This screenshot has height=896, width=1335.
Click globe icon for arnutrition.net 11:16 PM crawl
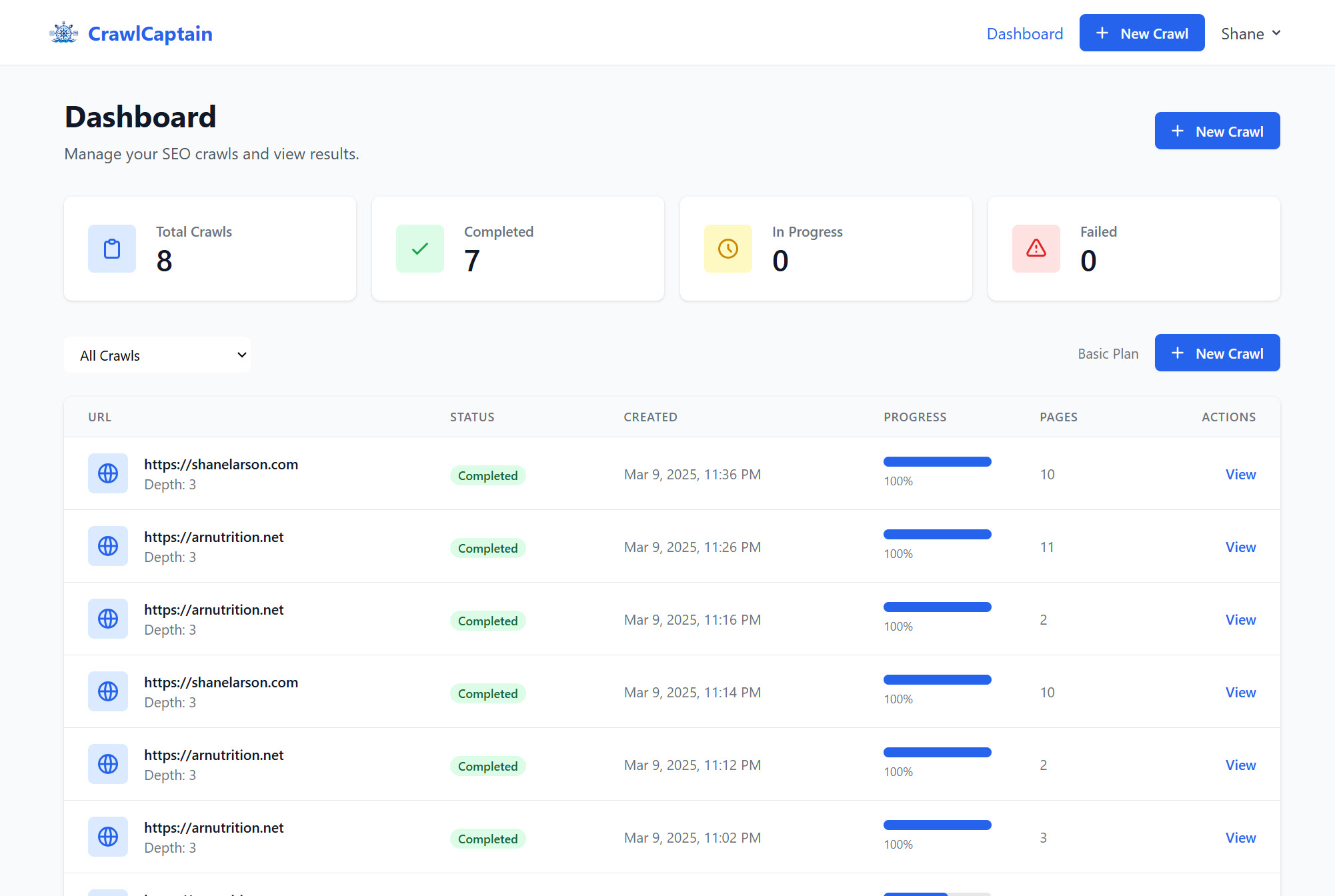(108, 619)
